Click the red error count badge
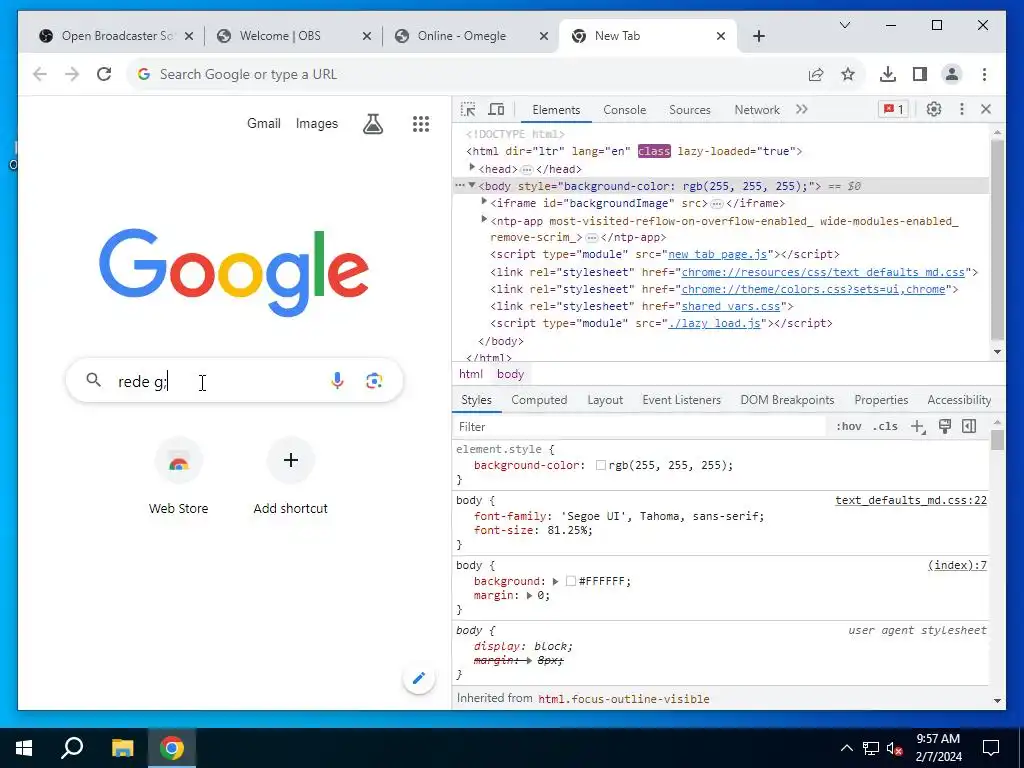 (893, 109)
